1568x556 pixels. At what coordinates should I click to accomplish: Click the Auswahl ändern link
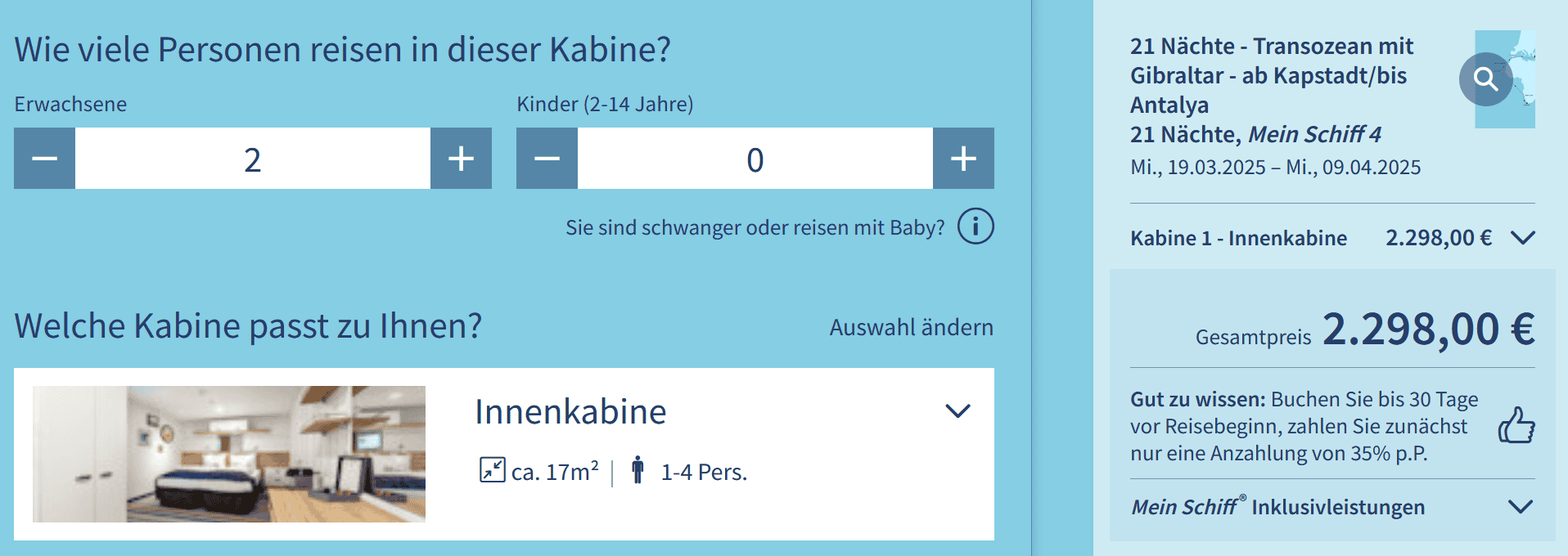pyautogui.click(x=911, y=327)
